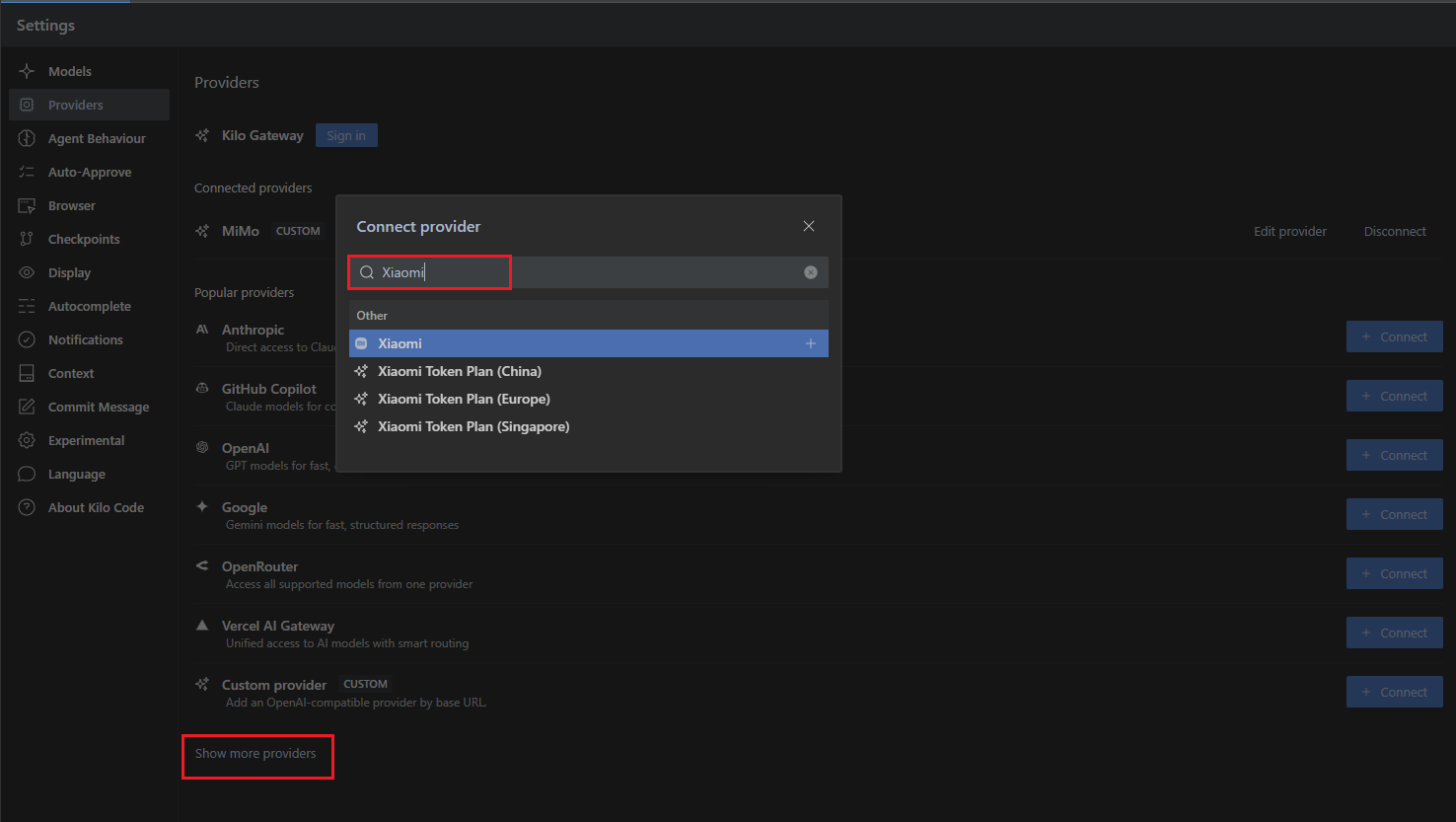
Task: Click the GitHub Copilot logo icon
Action: [202, 388]
